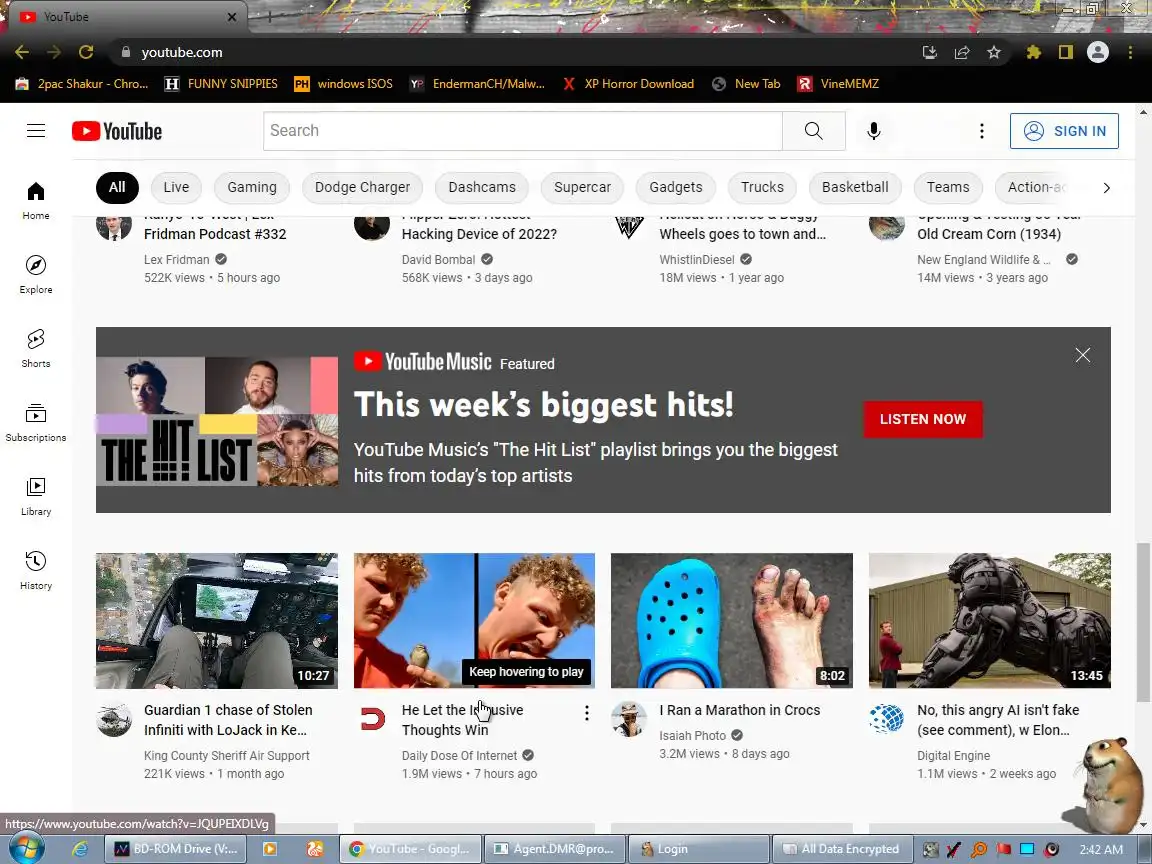Open FUNNY SNIPPIES bookmark
Viewport: 1152px width, 864px height.
click(x=221, y=84)
